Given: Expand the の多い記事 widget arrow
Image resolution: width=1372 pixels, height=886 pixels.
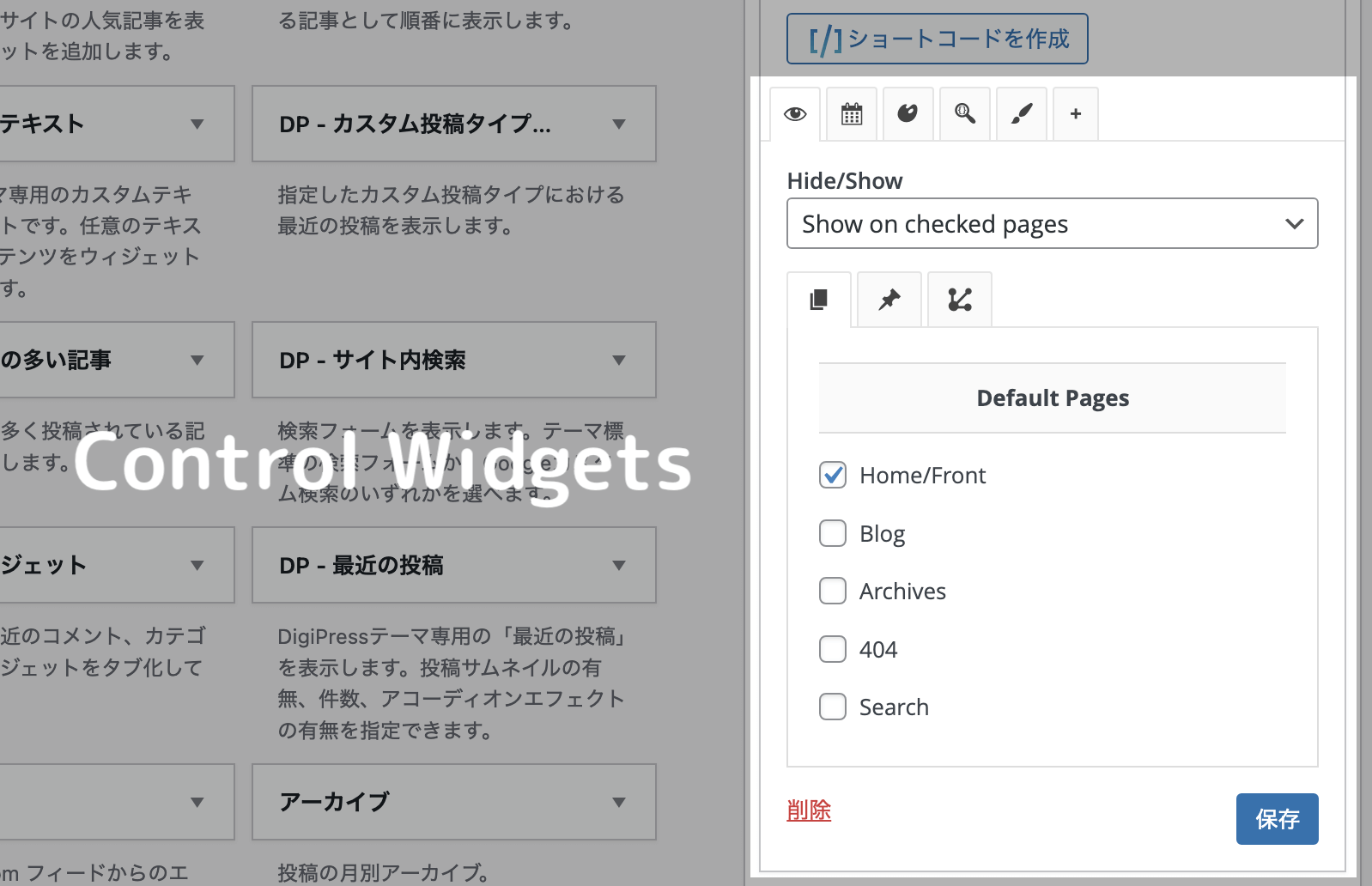Looking at the screenshot, I should (x=197, y=360).
